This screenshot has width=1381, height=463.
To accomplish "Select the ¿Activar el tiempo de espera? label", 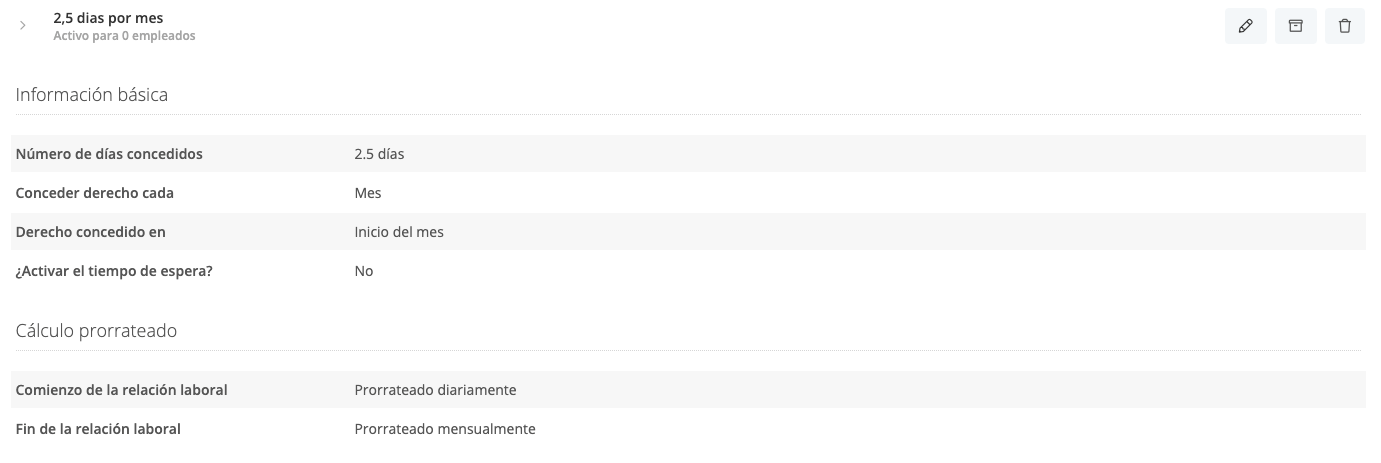I will (x=114, y=271).
